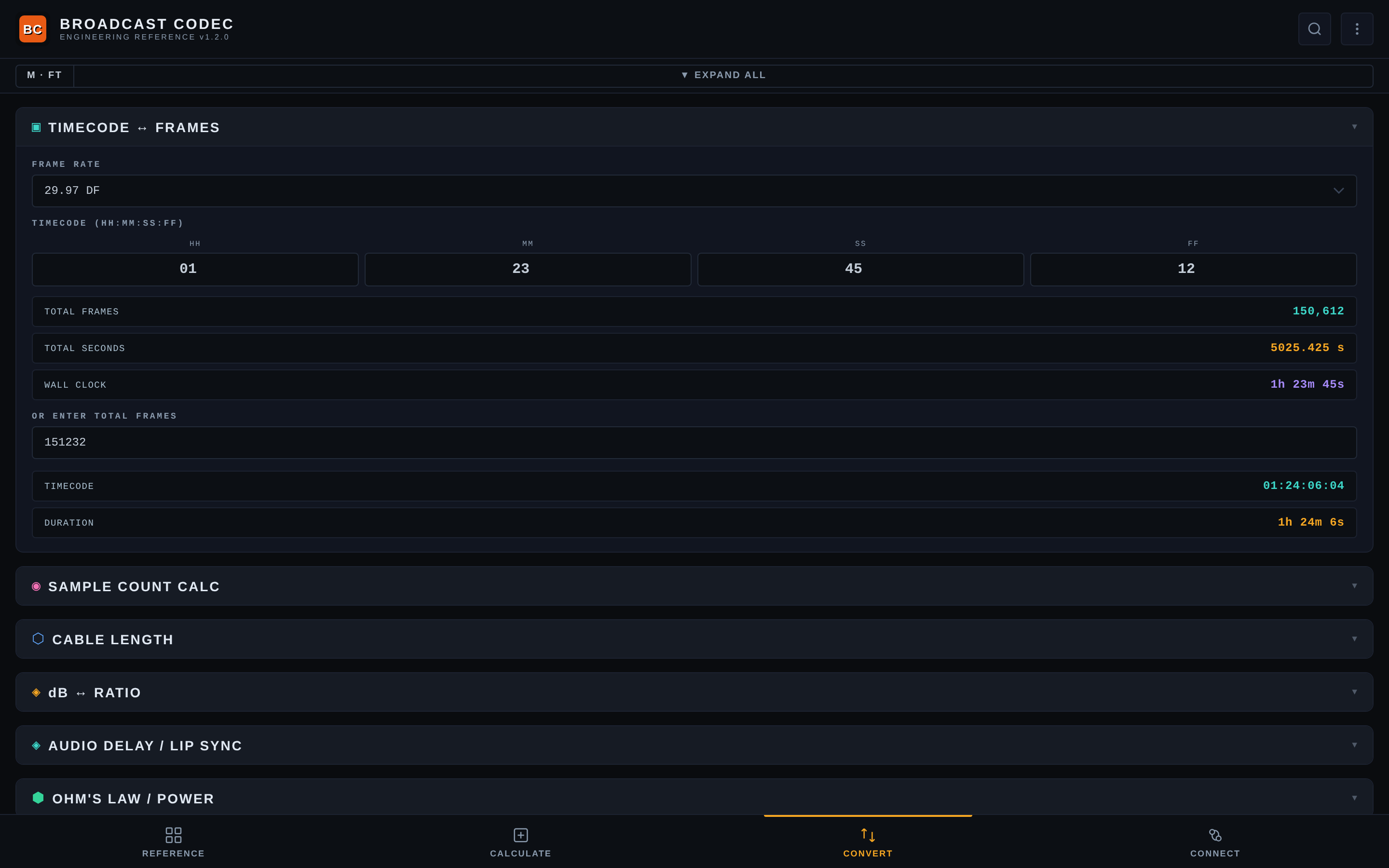
Task: Click the Convert arrows icon
Action: click(x=868, y=835)
